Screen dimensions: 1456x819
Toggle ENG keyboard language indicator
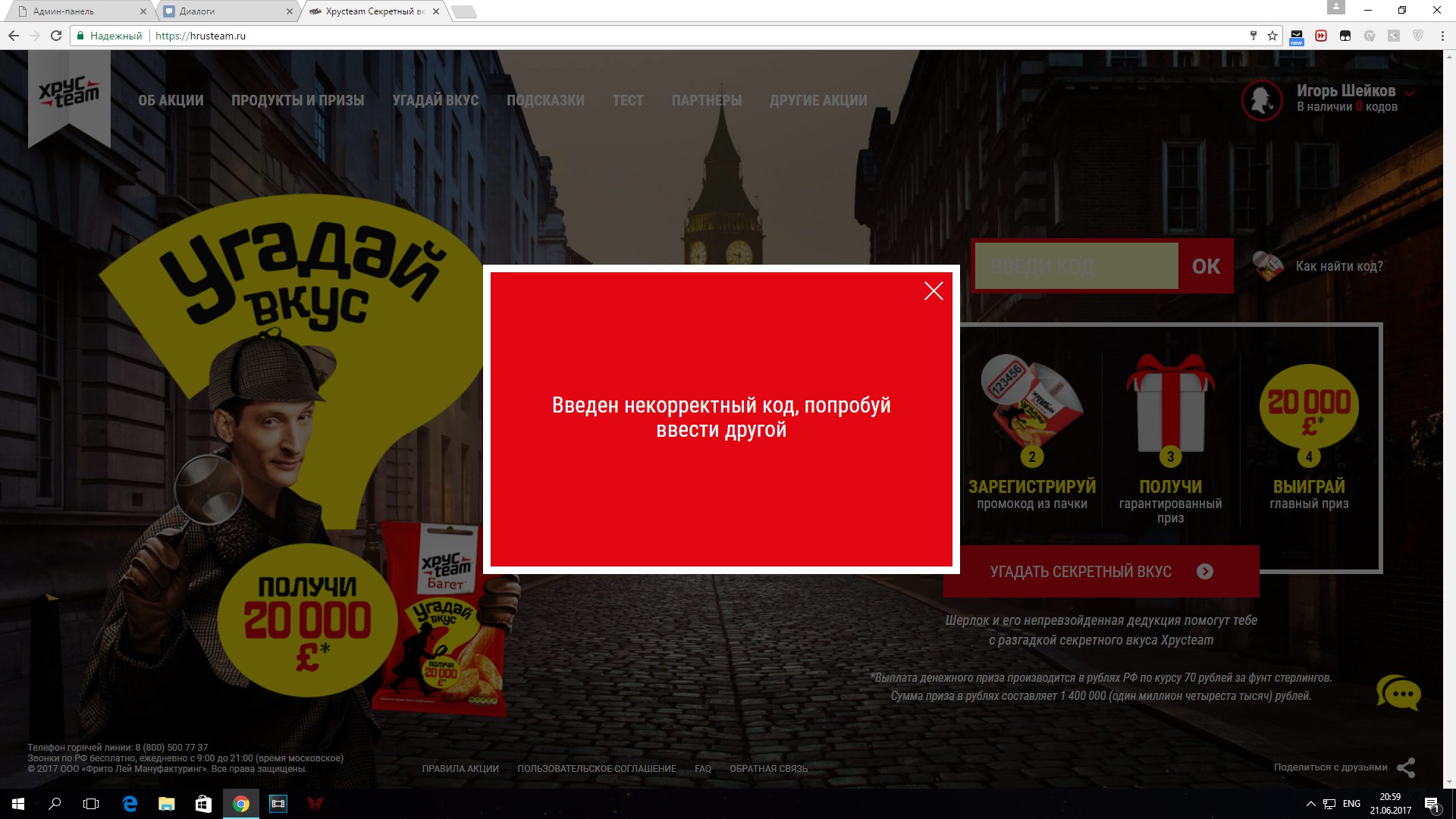[x=1351, y=804]
